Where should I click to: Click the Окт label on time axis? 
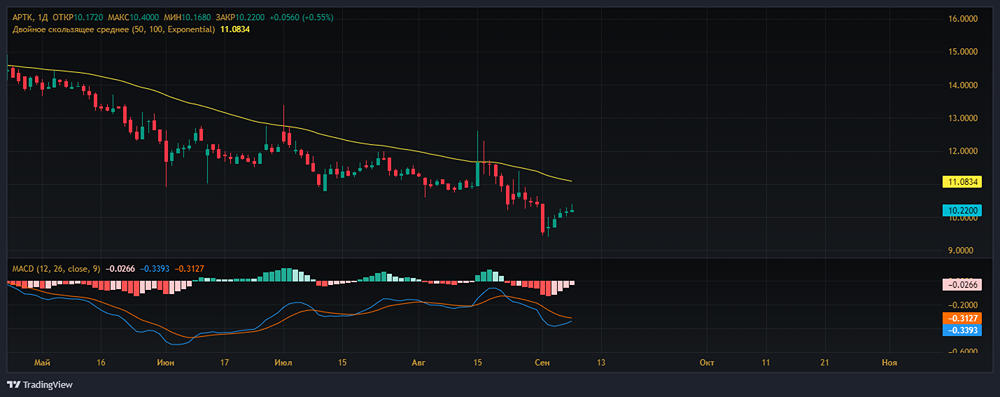coord(706,363)
